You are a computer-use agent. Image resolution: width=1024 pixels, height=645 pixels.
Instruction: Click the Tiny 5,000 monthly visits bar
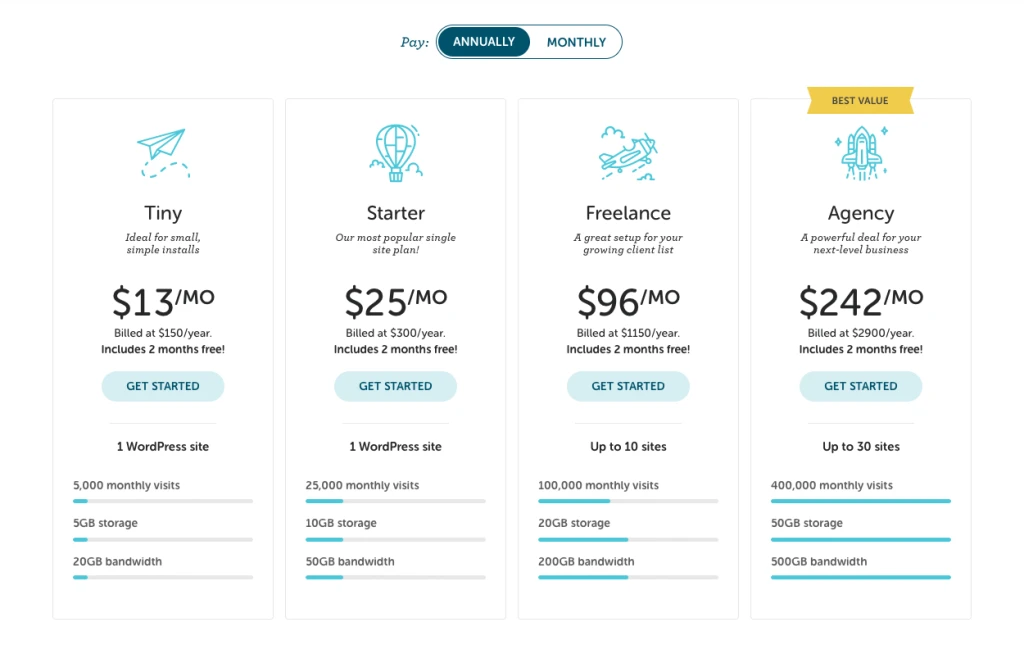point(163,501)
